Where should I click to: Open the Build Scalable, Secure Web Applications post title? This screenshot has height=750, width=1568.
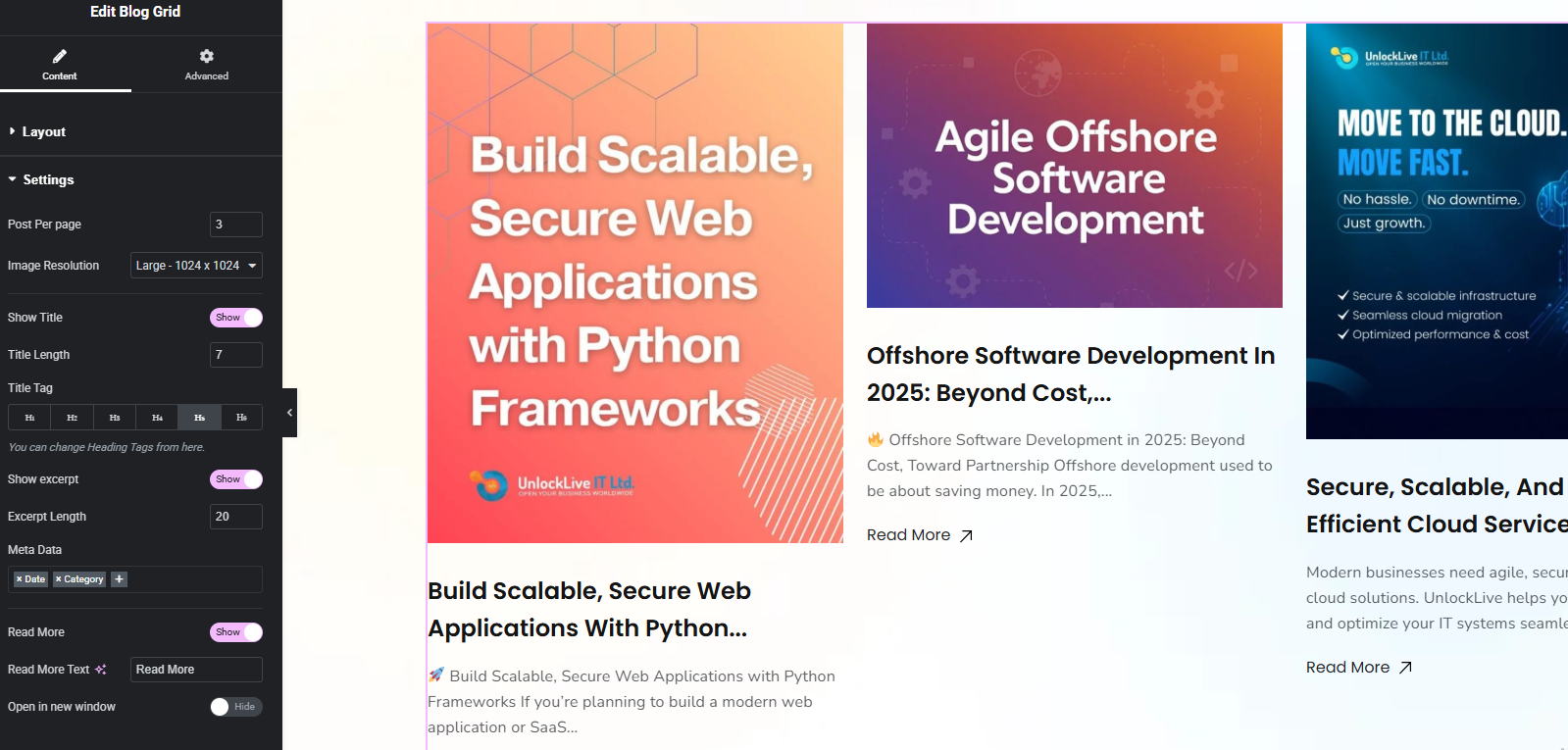(588, 609)
